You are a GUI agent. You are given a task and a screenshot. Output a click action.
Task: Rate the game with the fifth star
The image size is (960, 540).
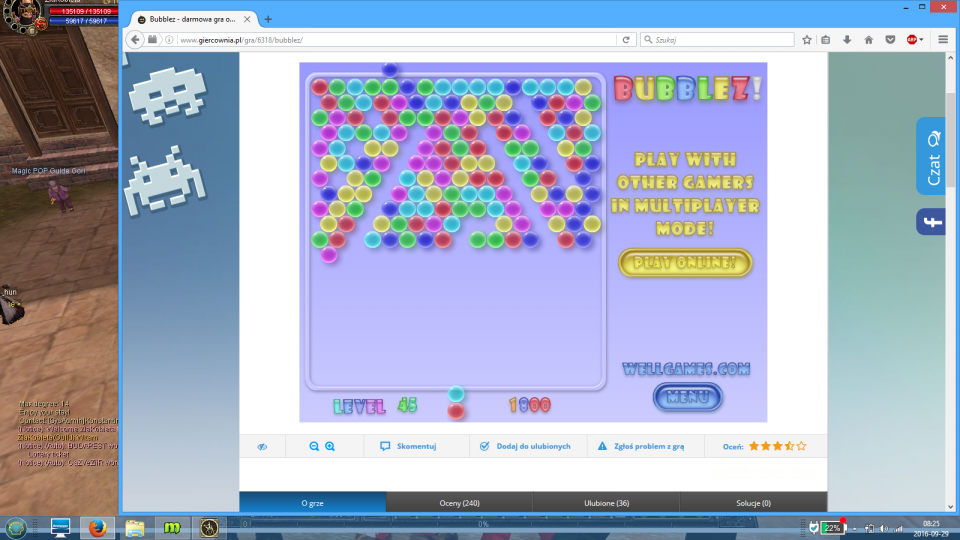[x=801, y=446]
